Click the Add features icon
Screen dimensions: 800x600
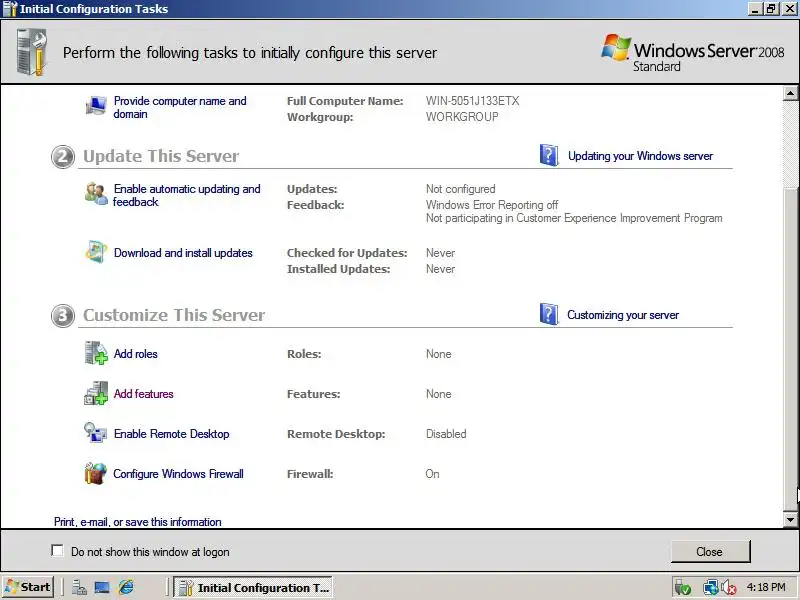(x=96, y=393)
